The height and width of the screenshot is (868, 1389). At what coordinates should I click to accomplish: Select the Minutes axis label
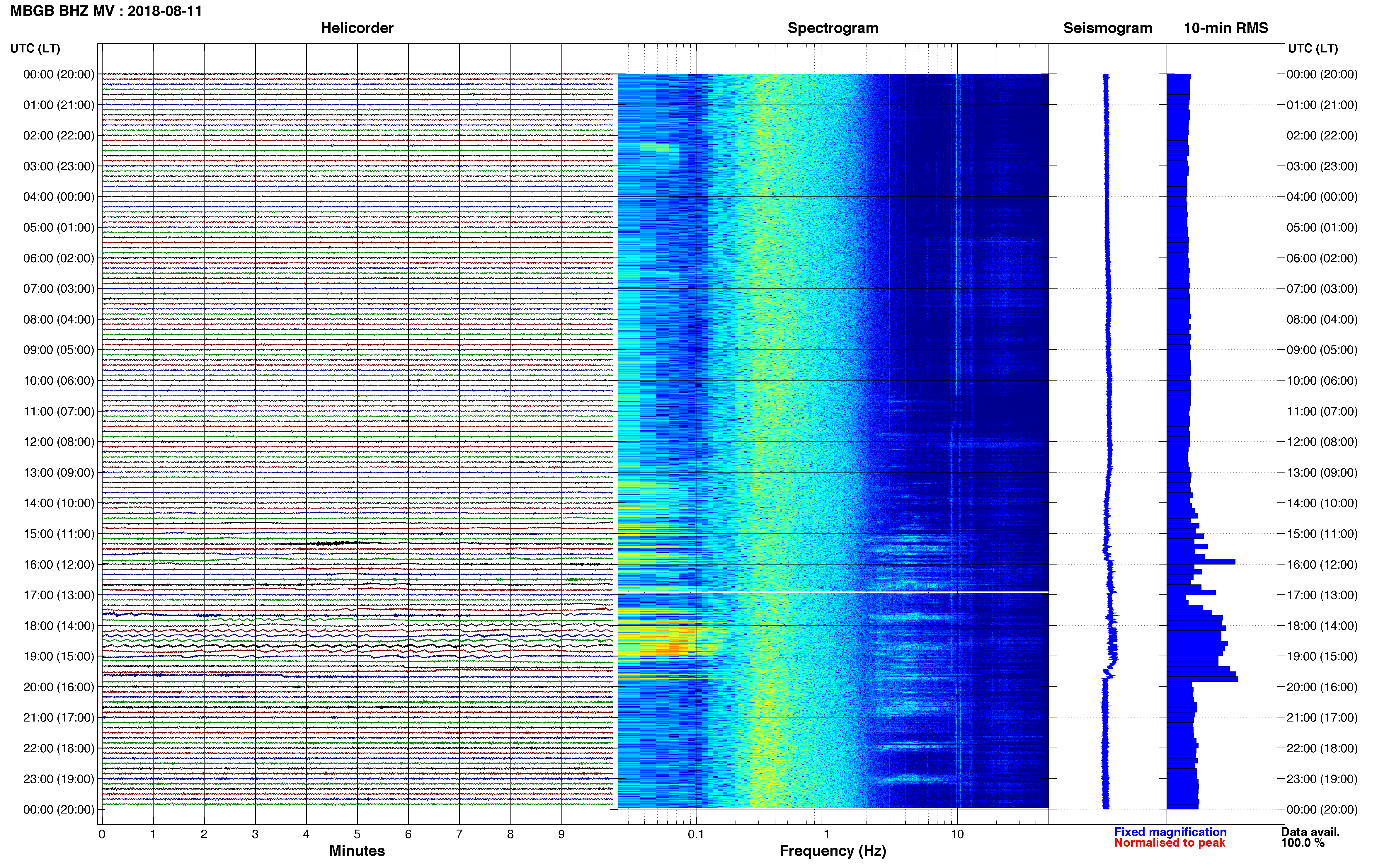click(357, 851)
